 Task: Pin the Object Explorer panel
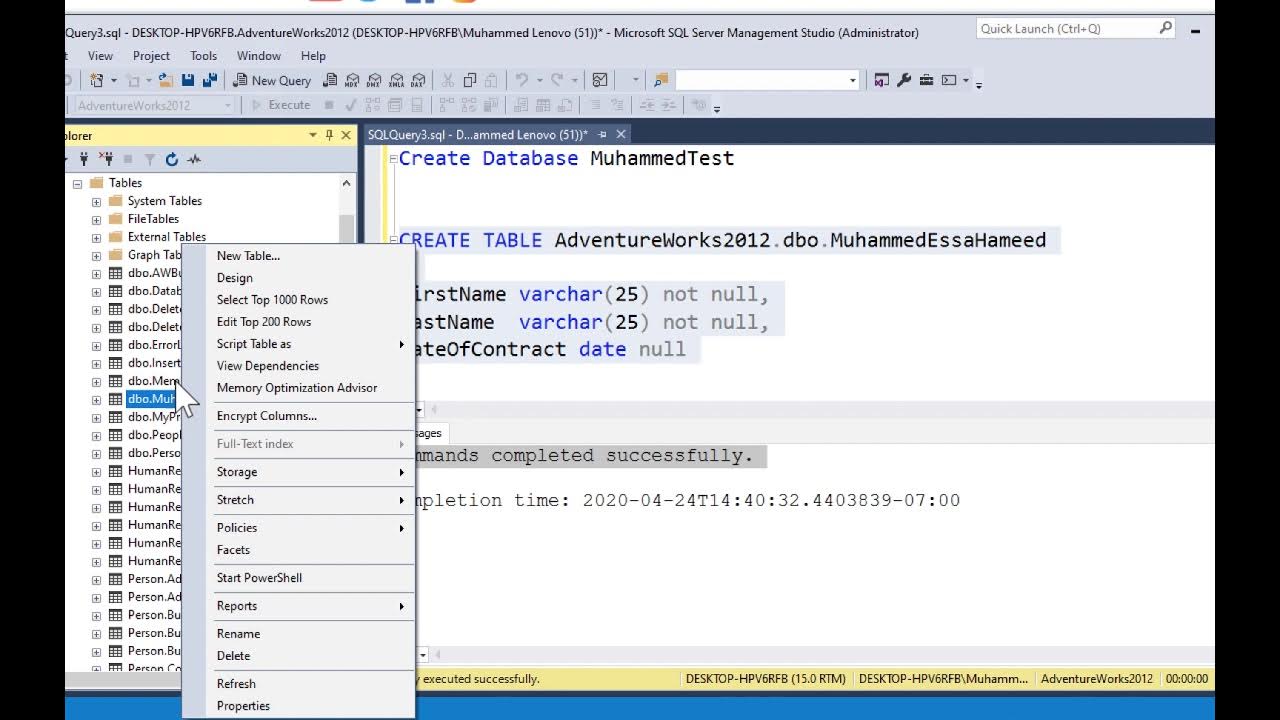tap(329, 135)
